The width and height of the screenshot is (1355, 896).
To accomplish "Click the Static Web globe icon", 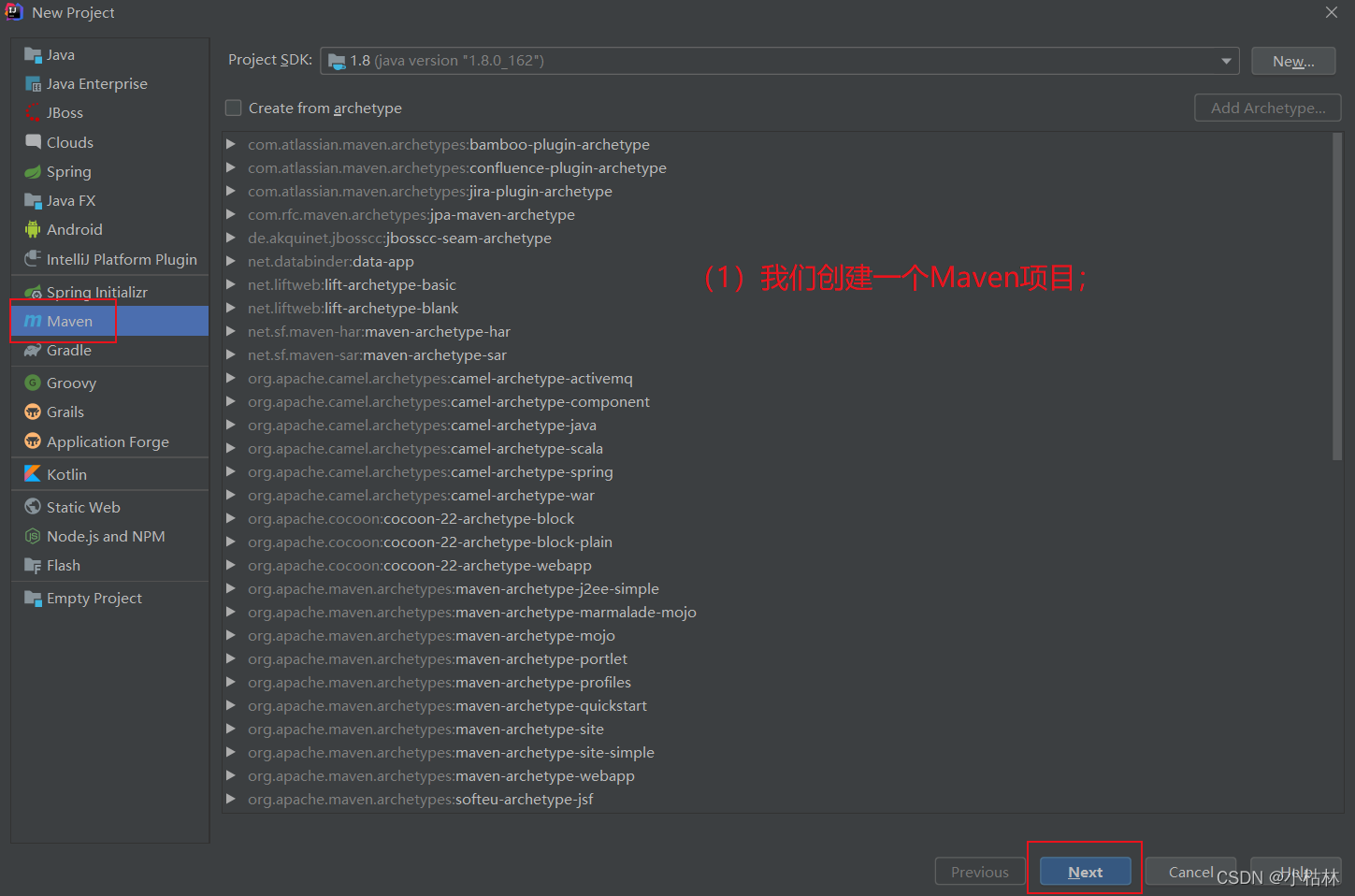I will point(33,507).
